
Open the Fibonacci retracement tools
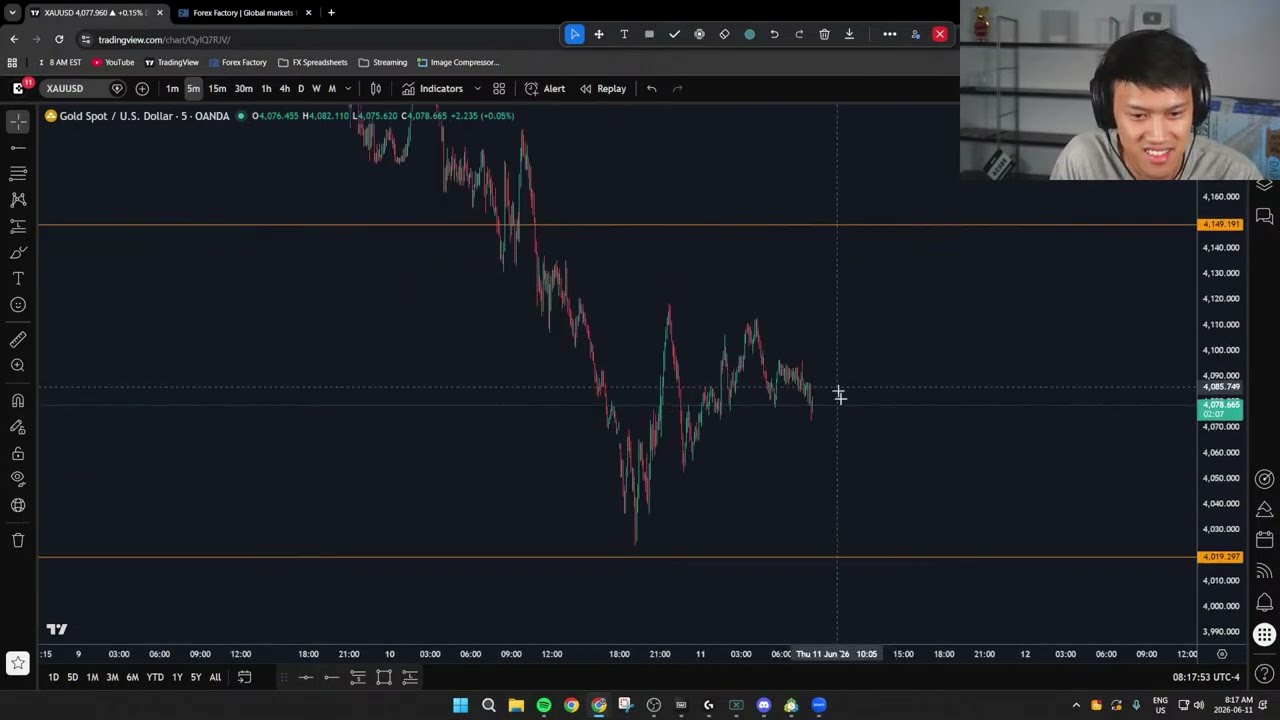point(18,173)
